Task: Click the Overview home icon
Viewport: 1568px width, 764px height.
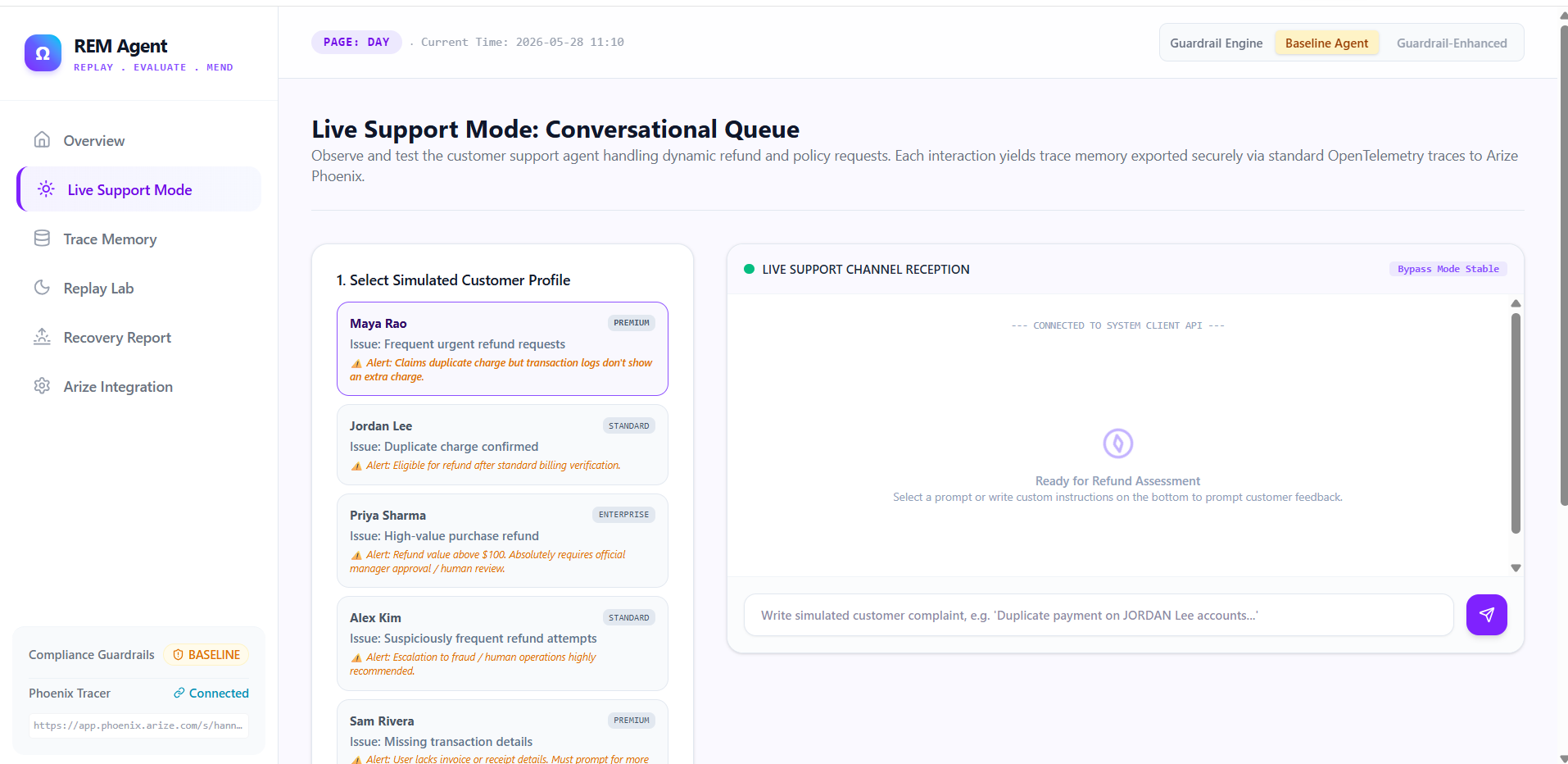Action: point(42,140)
